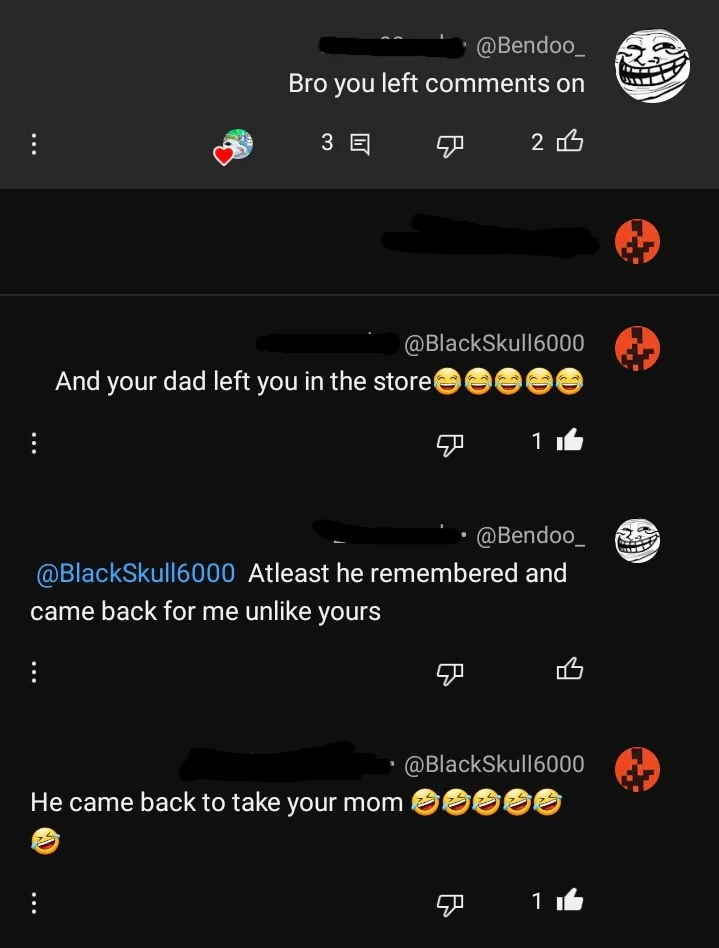Like the "Bro you left comments on" comment
719x948 pixels.
click(570, 141)
